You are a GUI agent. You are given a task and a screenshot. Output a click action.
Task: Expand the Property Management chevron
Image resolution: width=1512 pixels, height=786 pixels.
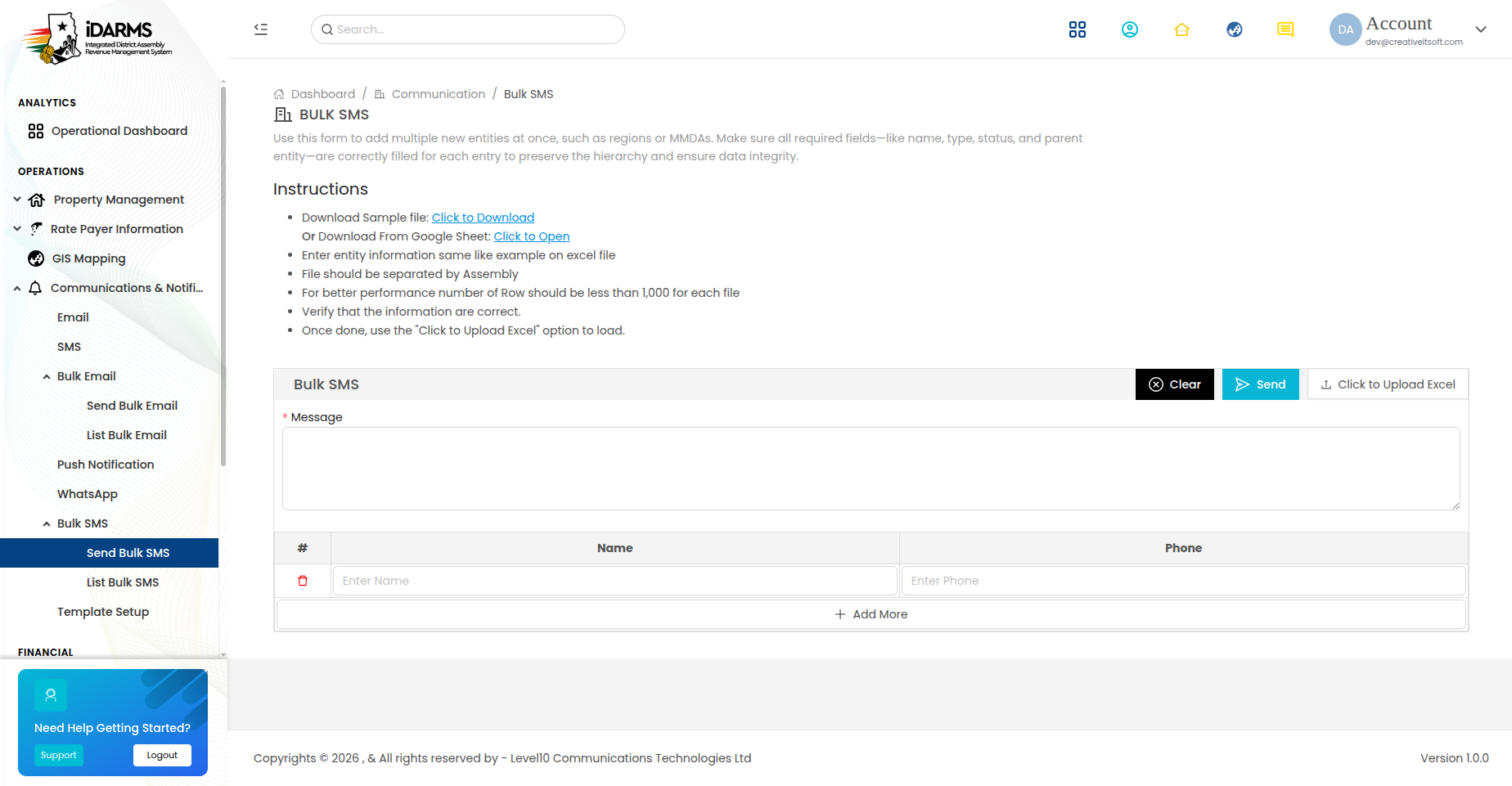[x=17, y=199]
